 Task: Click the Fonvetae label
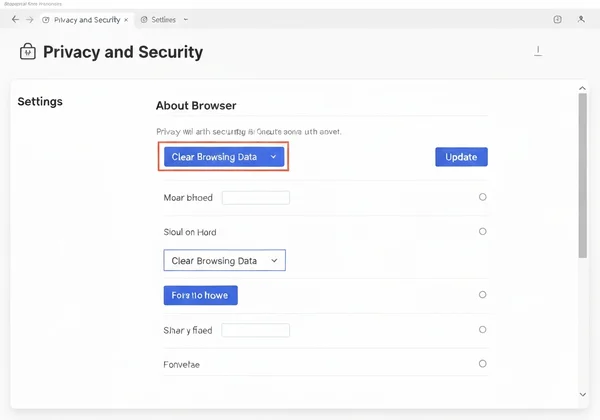(x=181, y=365)
